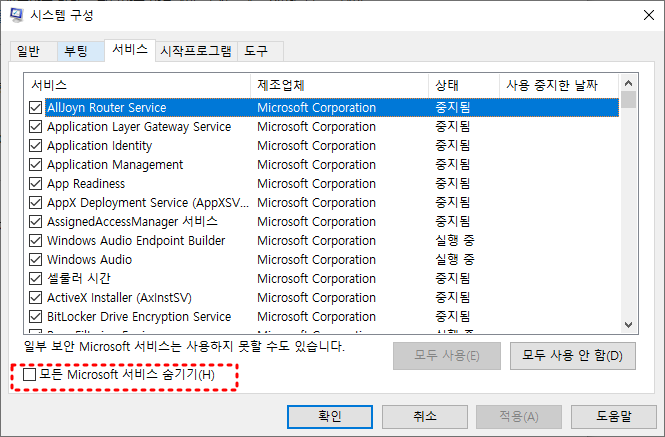Click the scrollbar up arrow

point(629,83)
